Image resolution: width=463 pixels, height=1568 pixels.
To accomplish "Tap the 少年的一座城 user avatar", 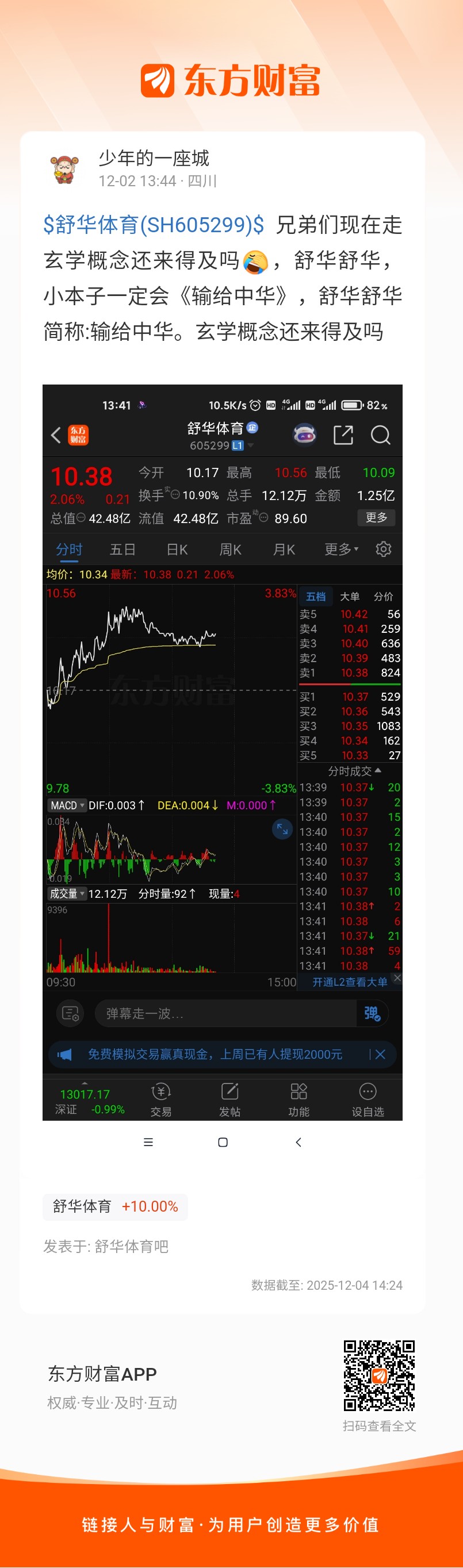I will point(64,169).
